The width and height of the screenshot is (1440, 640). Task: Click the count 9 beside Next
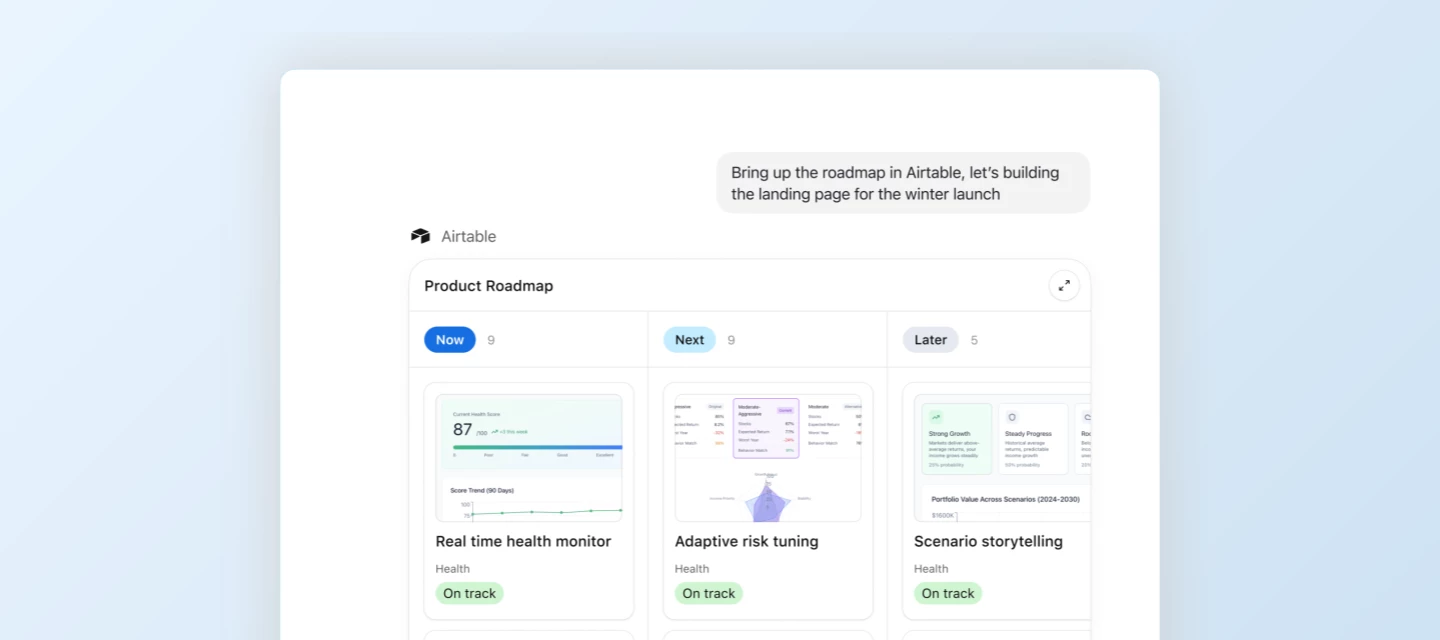click(x=731, y=340)
